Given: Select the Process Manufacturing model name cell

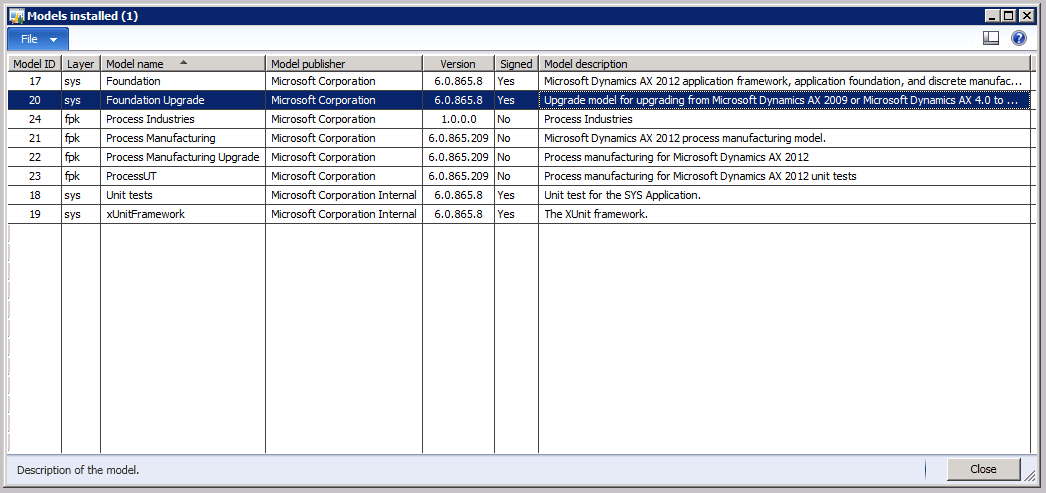Looking at the screenshot, I should tap(183, 138).
